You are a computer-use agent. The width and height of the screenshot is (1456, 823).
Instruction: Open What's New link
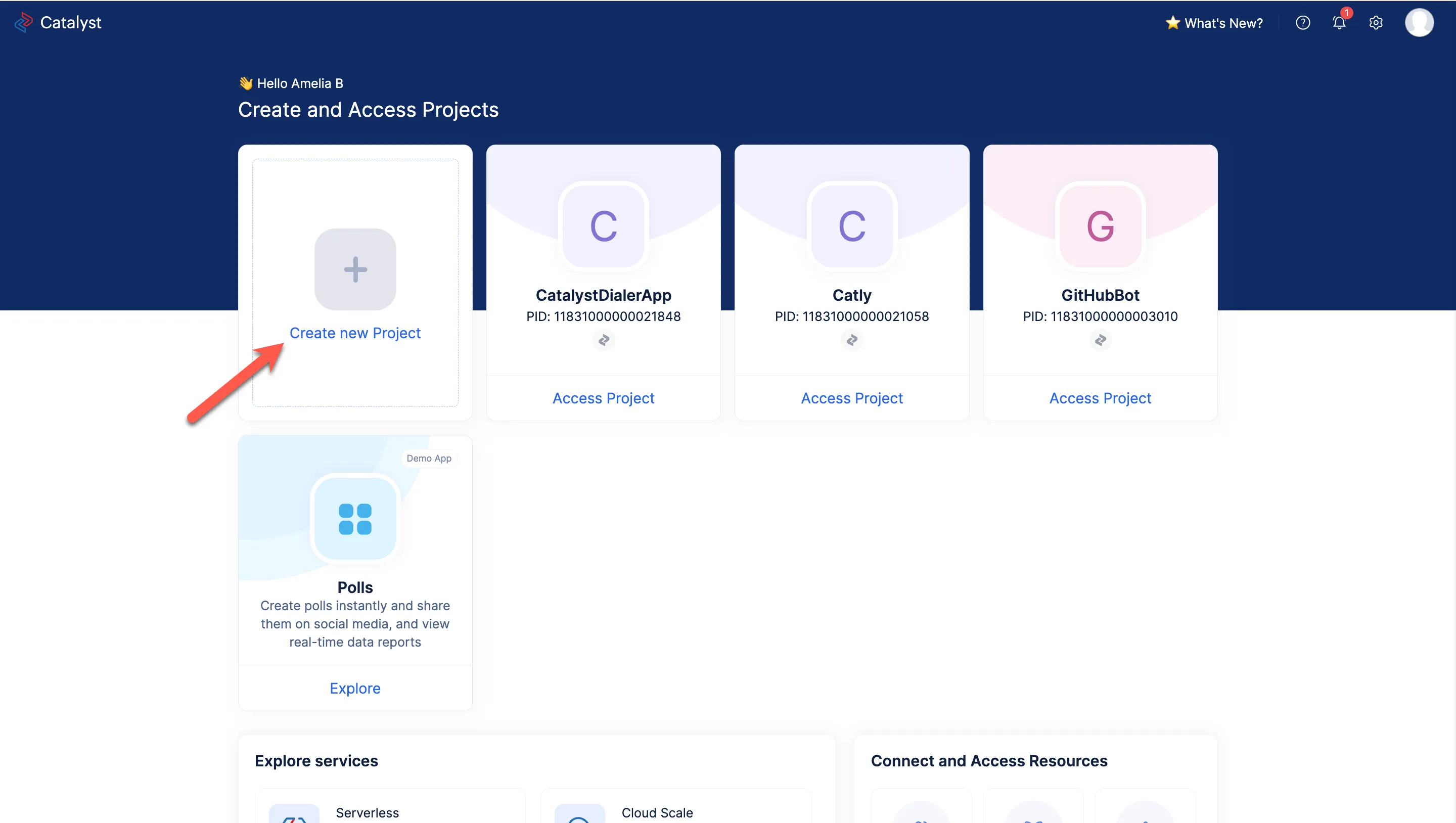point(1223,23)
